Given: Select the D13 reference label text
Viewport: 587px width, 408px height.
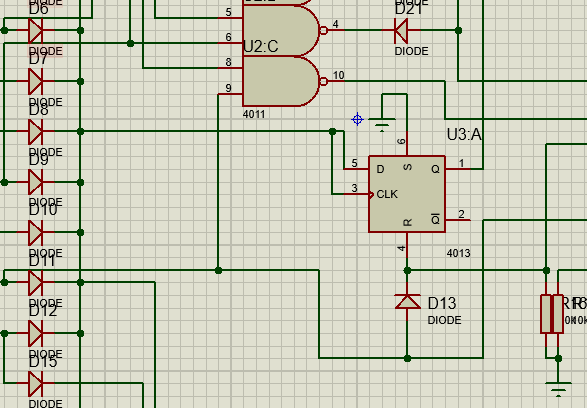Looking at the screenshot, I should click(442, 304).
